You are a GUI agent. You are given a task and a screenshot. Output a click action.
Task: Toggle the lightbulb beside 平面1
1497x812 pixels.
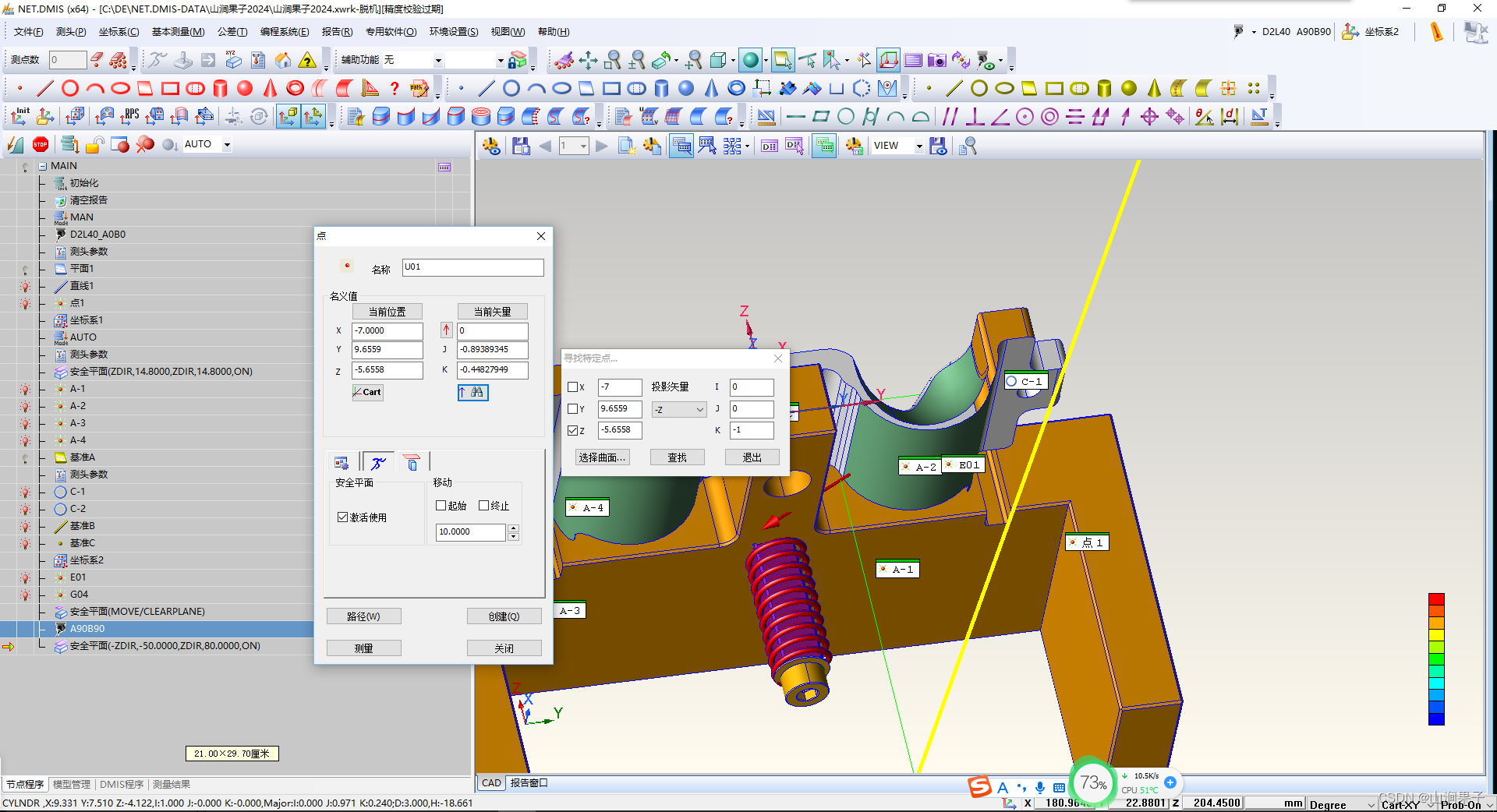(25, 269)
